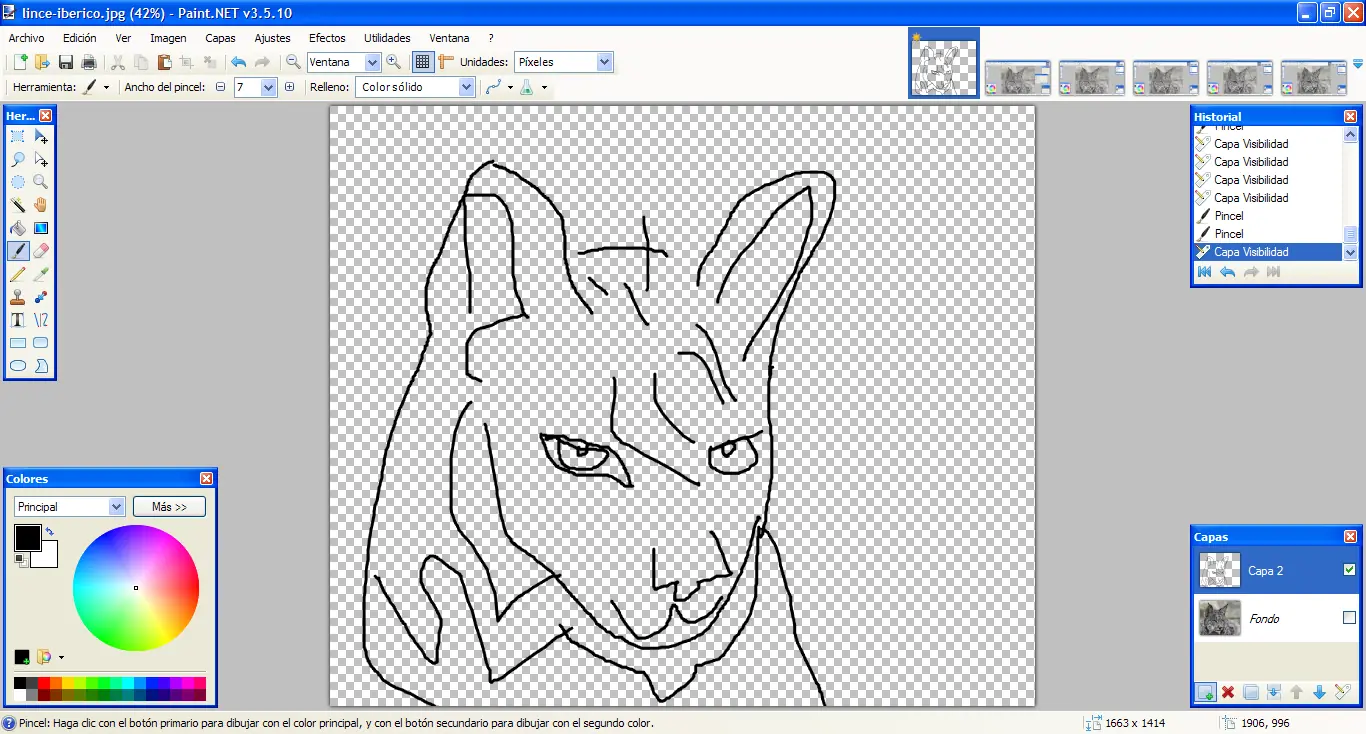Uncheck Capa 2 visibility checkbox
This screenshot has width=1366, height=734.
point(1349,570)
